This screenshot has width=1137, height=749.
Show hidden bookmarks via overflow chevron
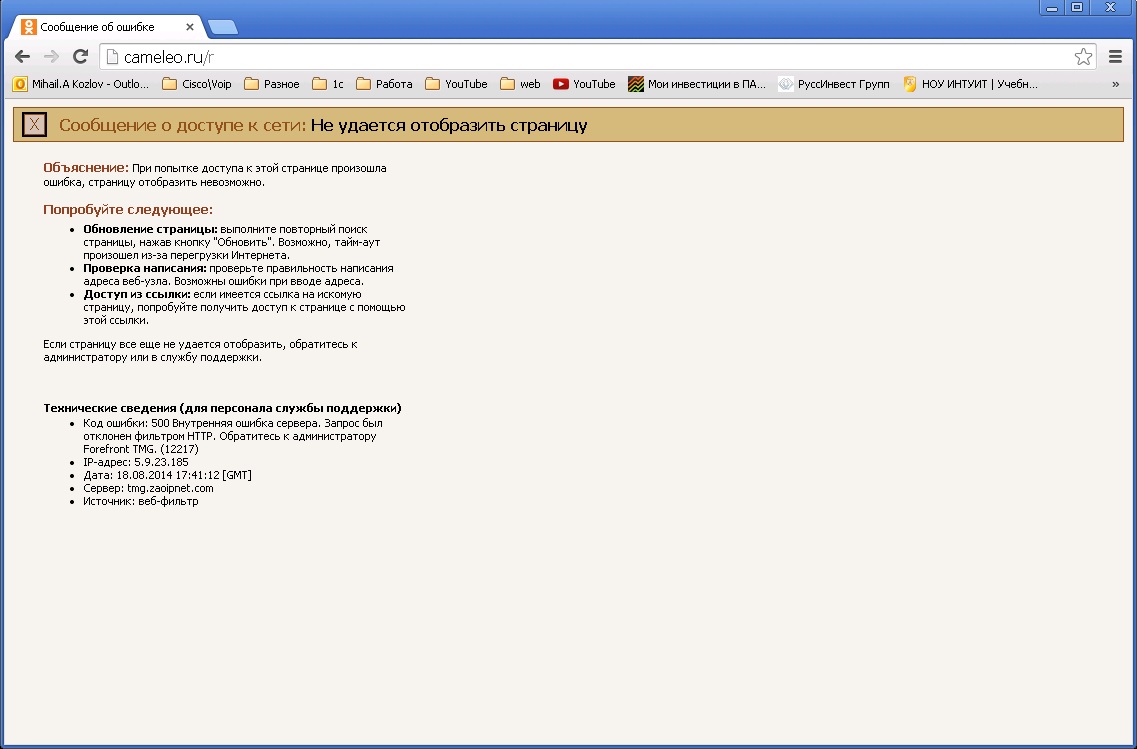(1115, 84)
